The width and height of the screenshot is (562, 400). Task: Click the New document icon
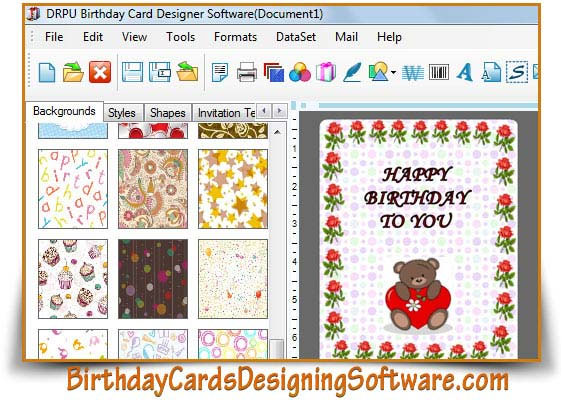(47, 72)
